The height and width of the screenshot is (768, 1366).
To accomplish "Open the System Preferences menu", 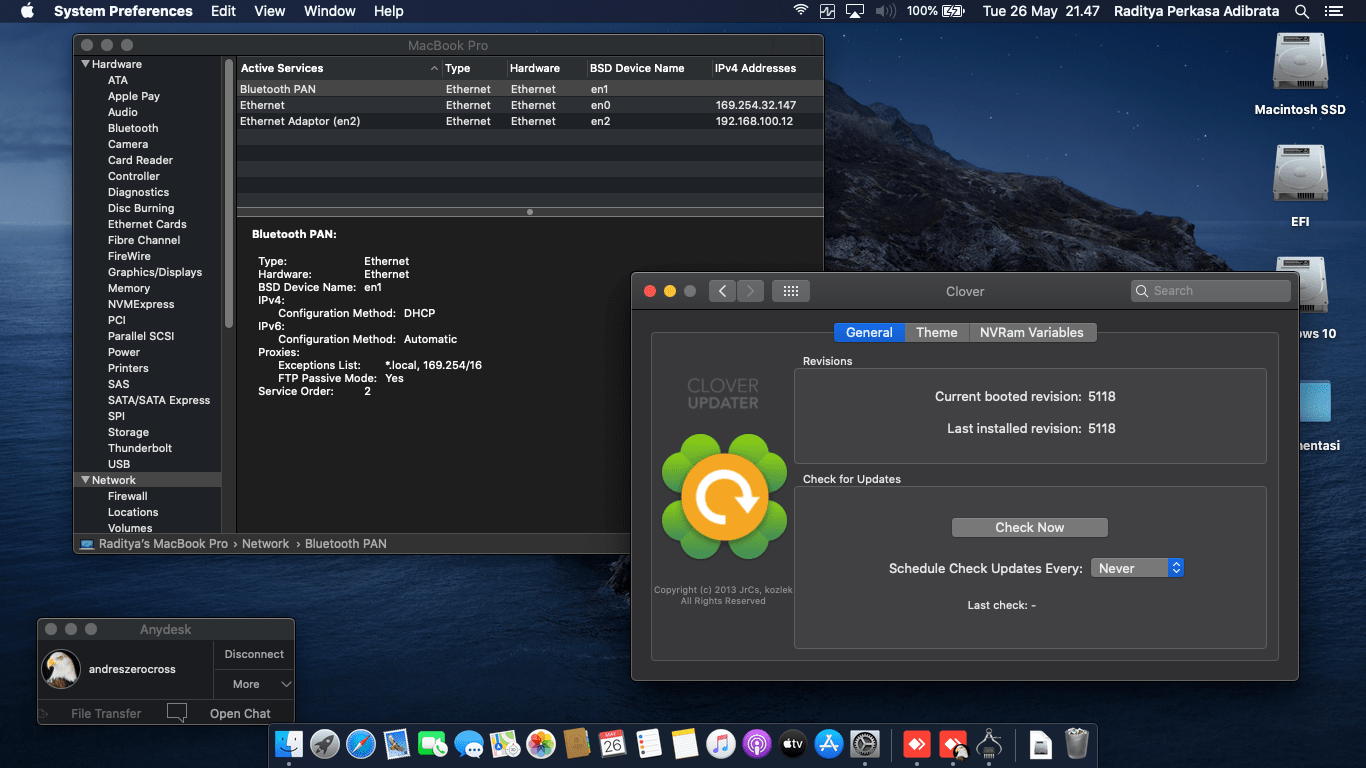I will point(123,11).
